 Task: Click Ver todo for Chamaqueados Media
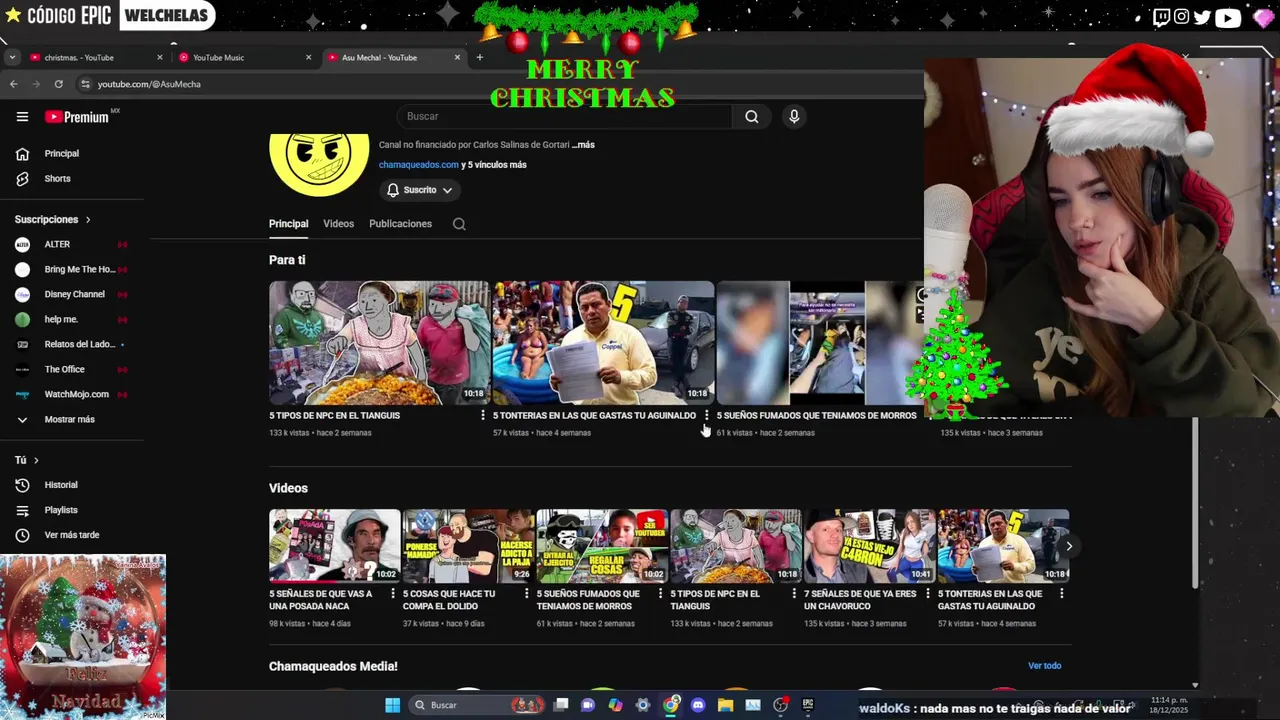point(1044,666)
